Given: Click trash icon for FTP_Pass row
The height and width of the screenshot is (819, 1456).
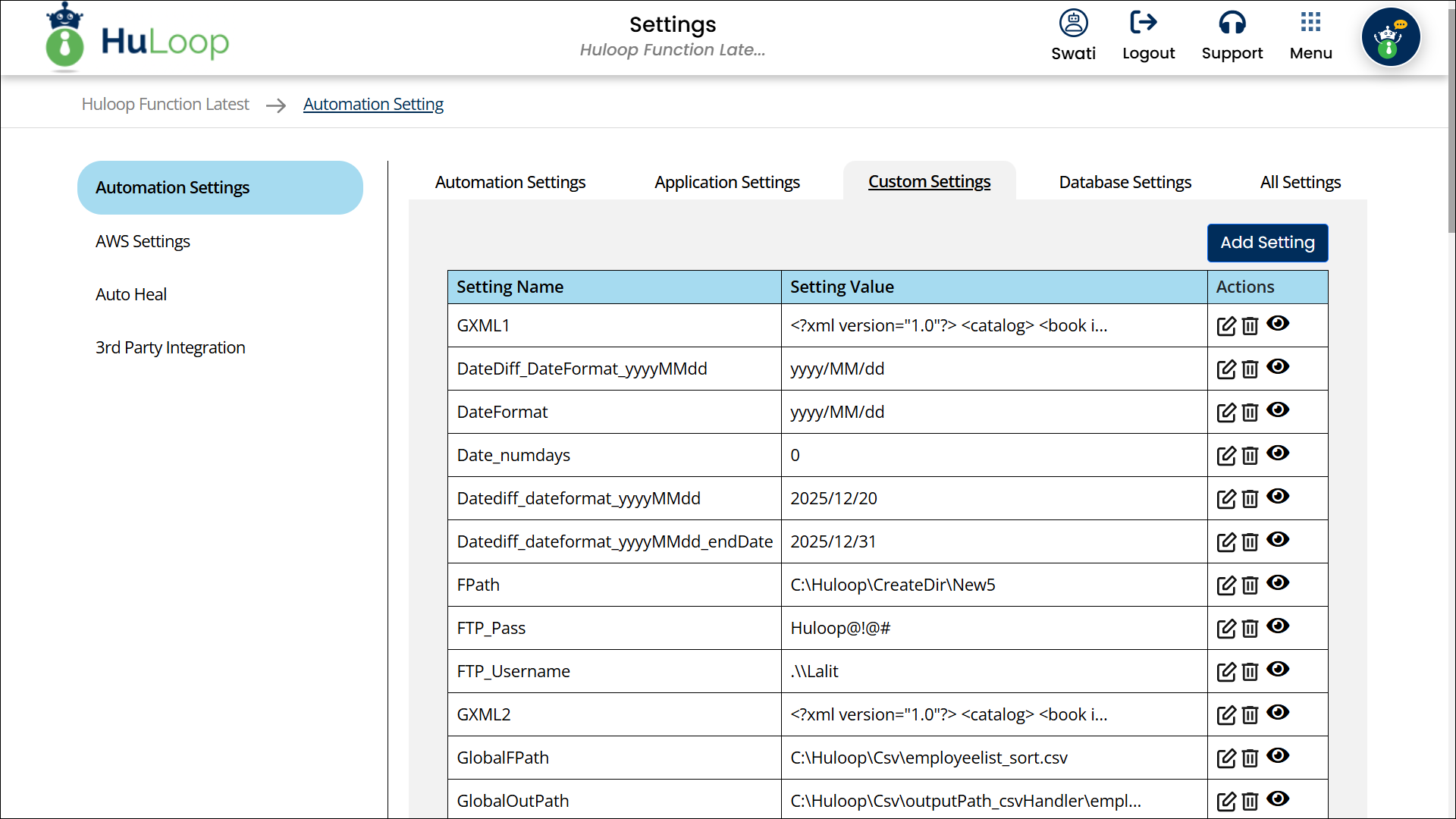Looking at the screenshot, I should (1250, 629).
